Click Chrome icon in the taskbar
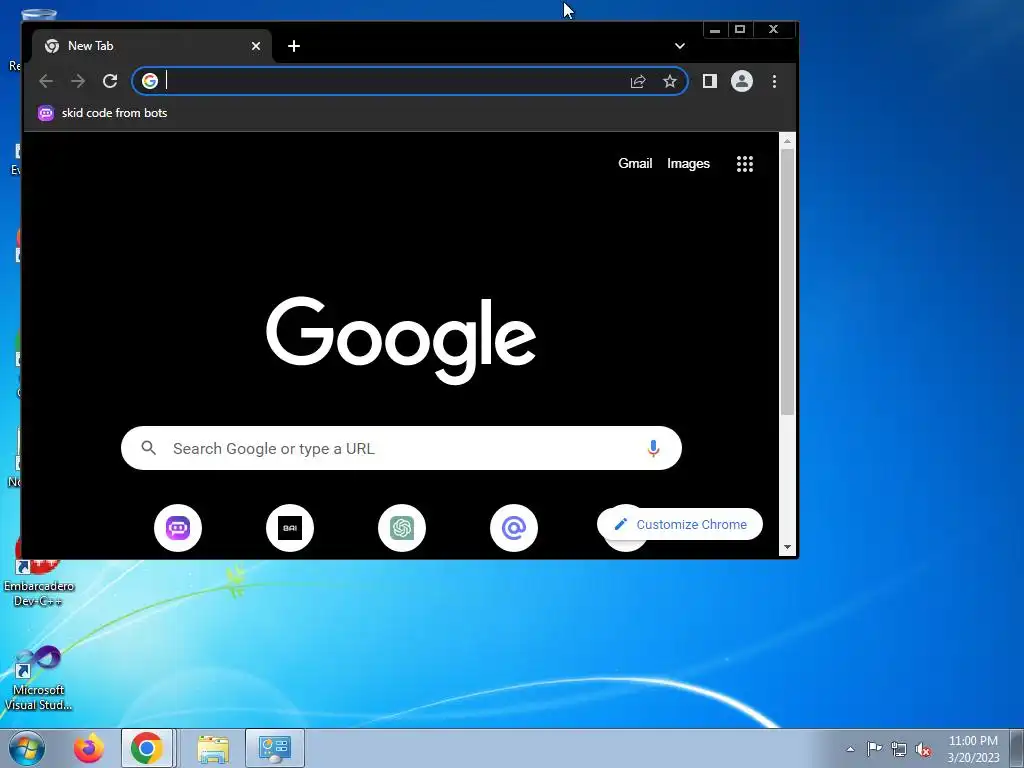 pos(147,748)
